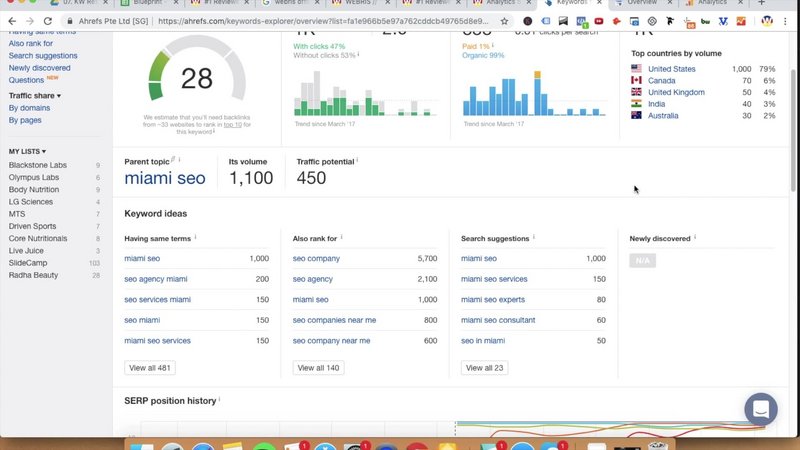The image size is (800, 450).
Task: Open the 'top 10' link under difficulty gauge
Action: click(233, 124)
